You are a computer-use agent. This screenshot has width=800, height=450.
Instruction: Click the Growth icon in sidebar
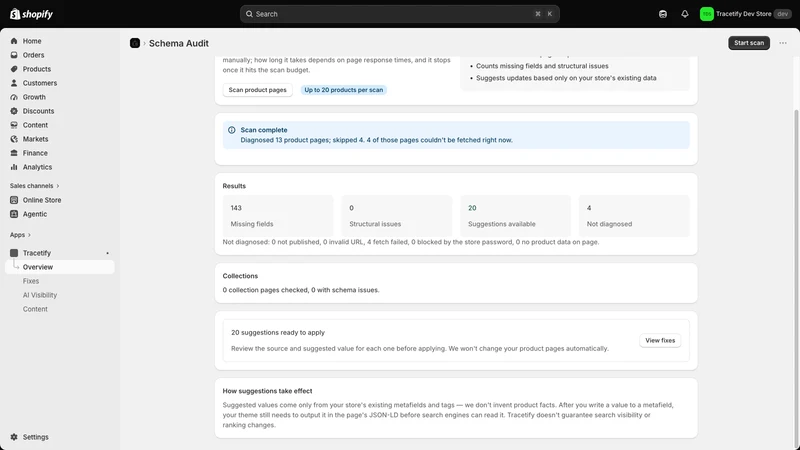point(14,97)
